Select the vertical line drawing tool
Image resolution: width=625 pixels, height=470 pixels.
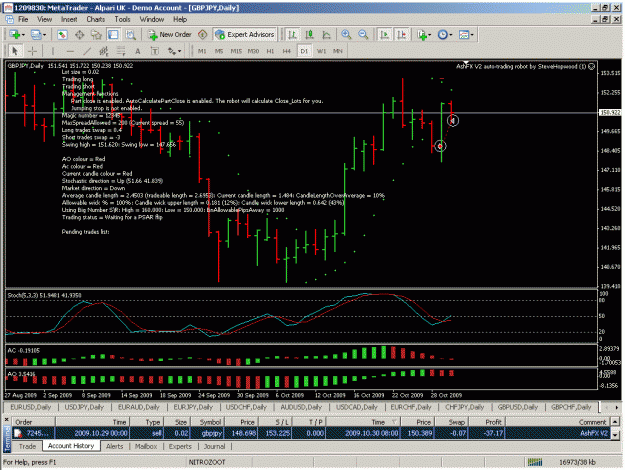click(53, 51)
